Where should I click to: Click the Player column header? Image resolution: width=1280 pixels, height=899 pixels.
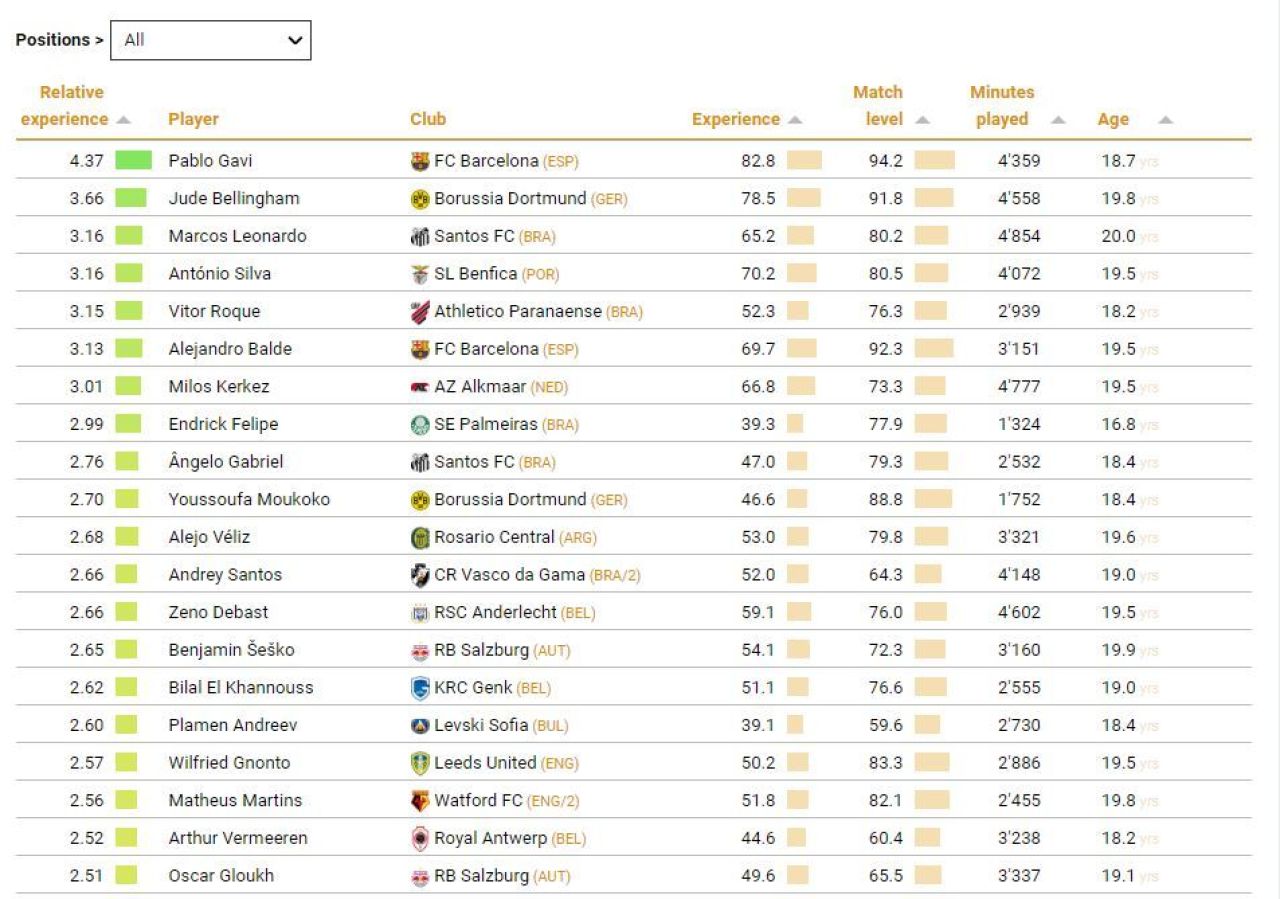pos(193,119)
